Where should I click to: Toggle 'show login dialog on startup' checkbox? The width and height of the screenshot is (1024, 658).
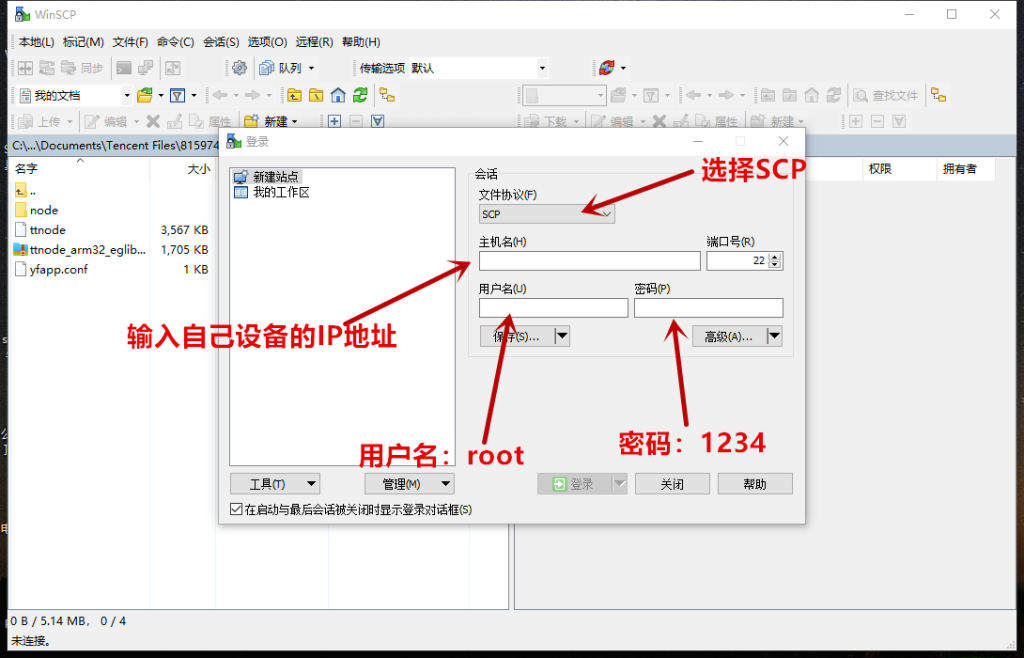pyautogui.click(x=236, y=510)
